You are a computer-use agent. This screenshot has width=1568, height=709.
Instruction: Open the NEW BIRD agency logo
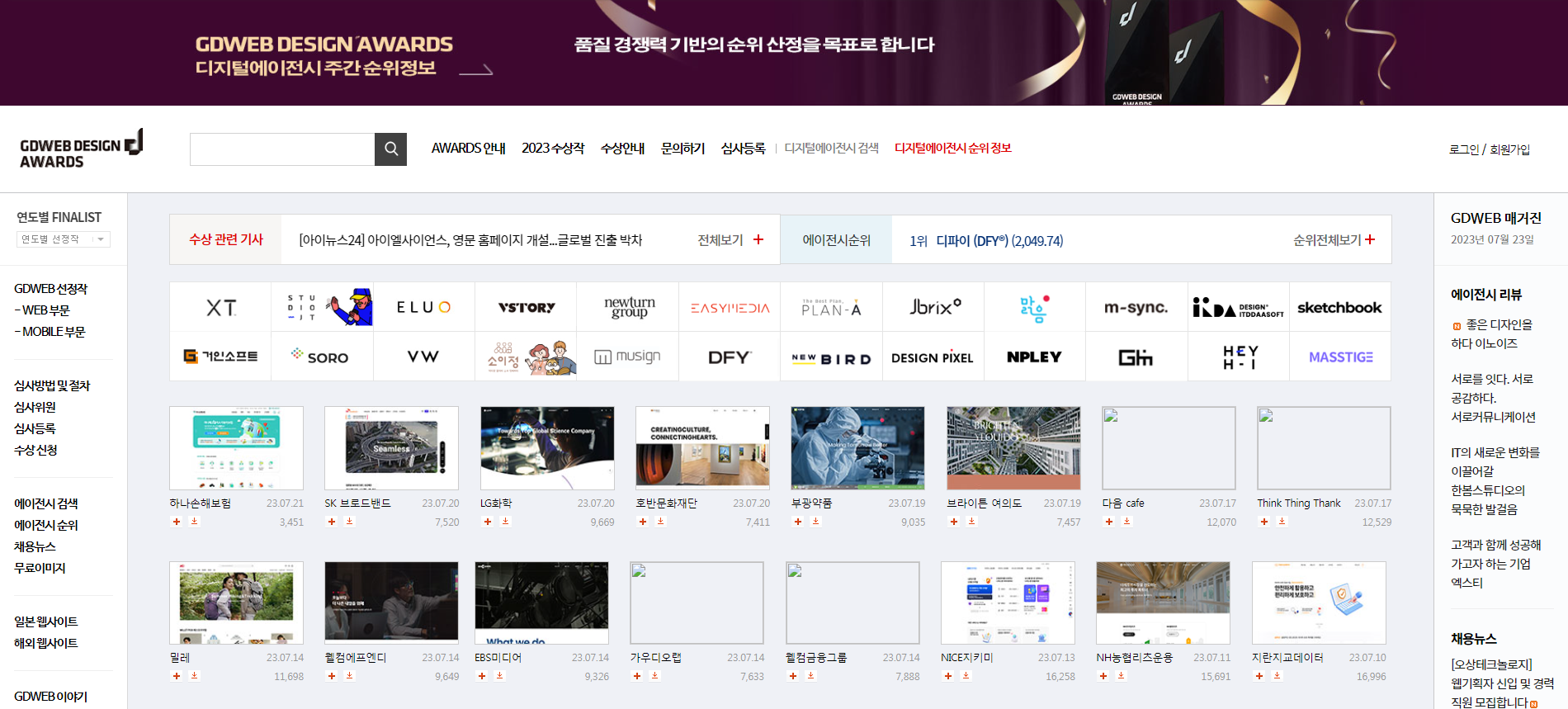(x=831, y=357)
